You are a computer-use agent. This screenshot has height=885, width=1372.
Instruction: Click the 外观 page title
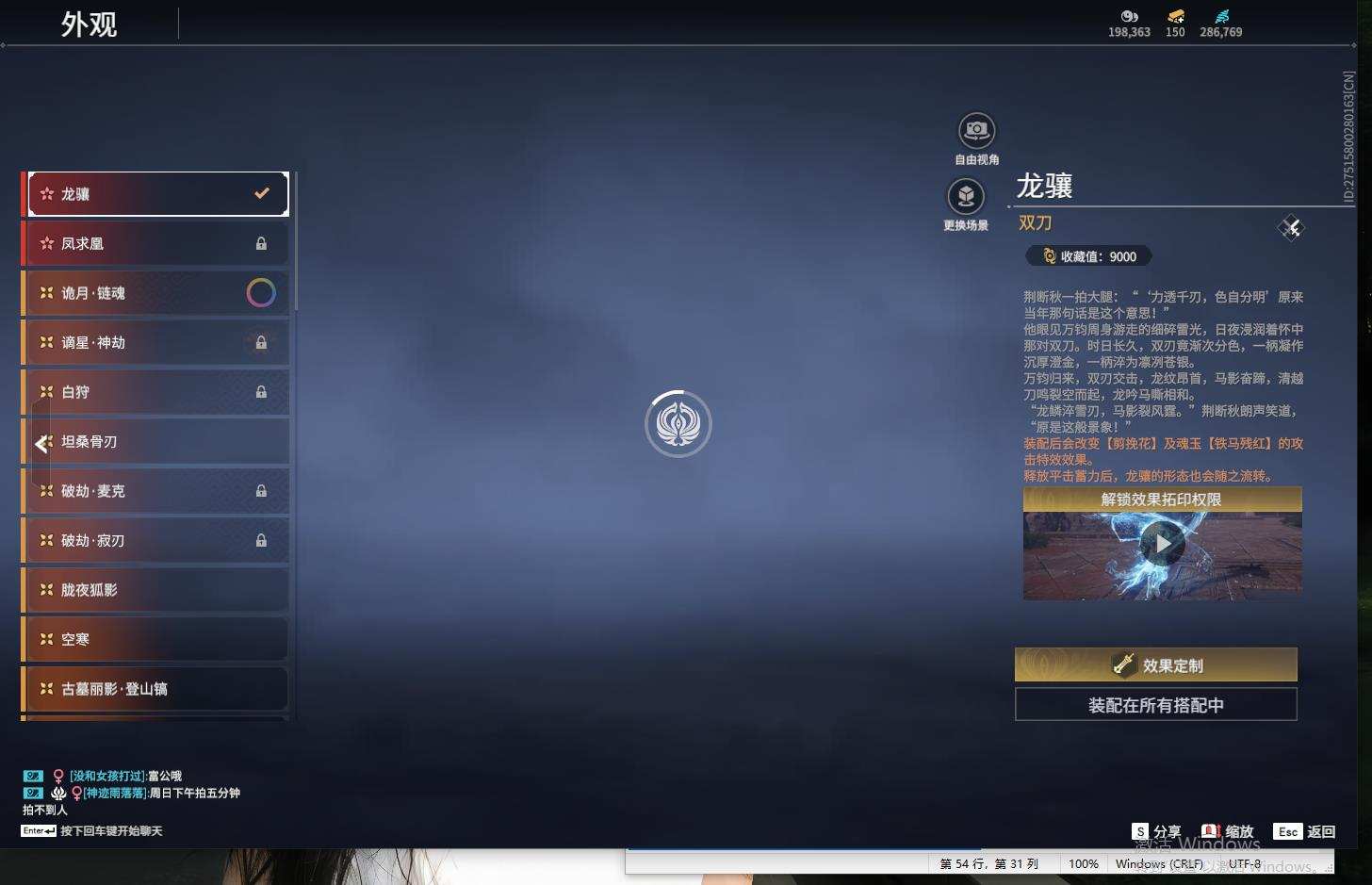[x=90, y=24]
